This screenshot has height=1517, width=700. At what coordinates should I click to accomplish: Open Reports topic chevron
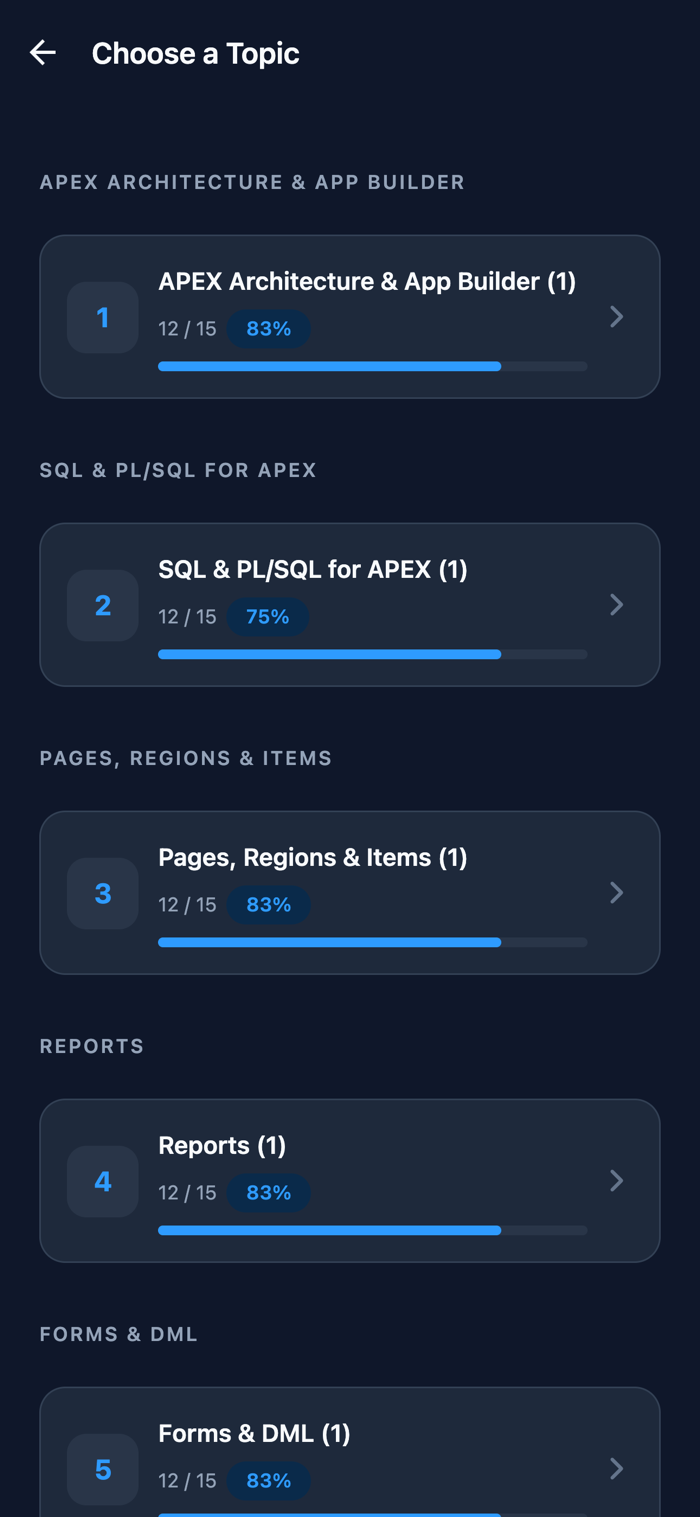617,1181
